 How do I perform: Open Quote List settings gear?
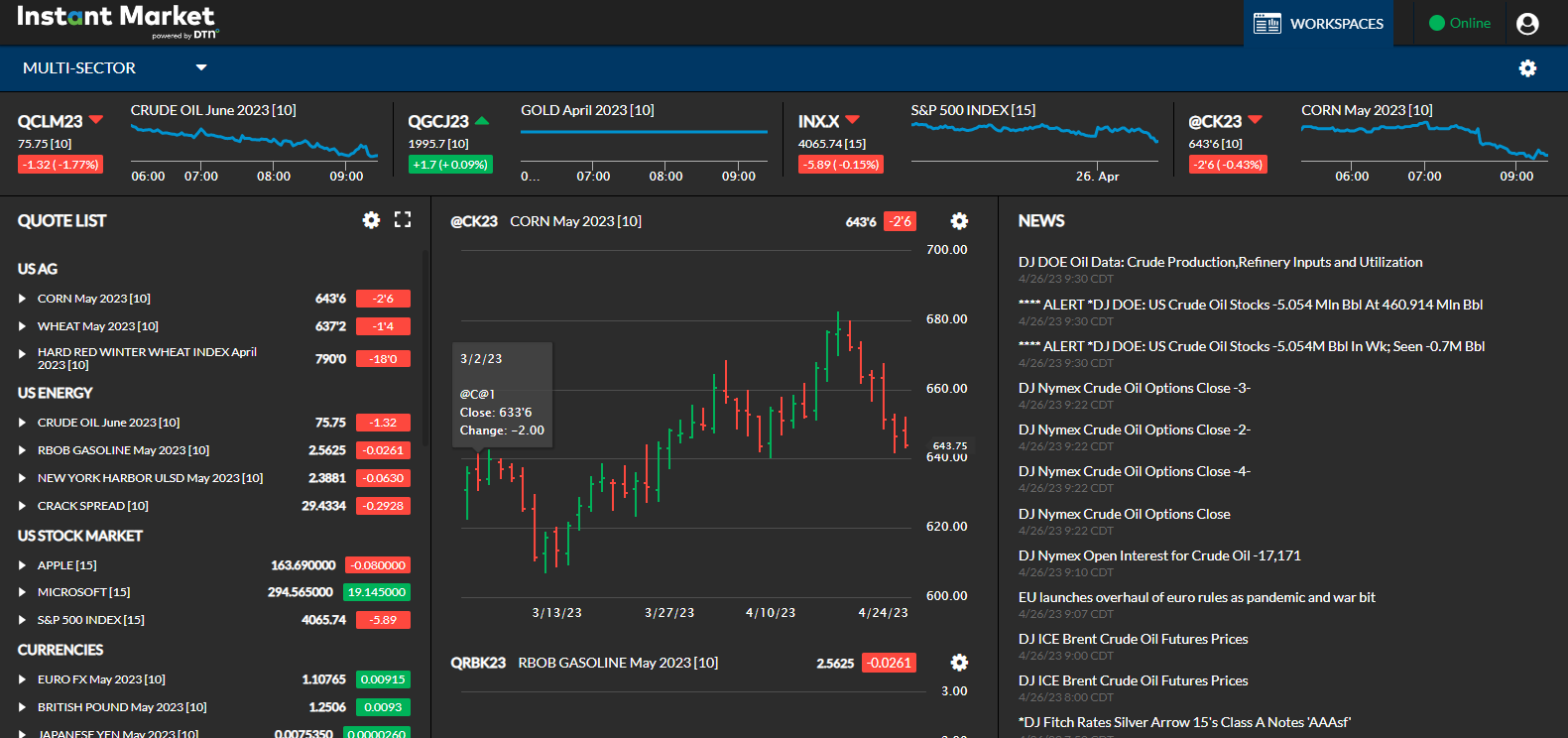click(x=371, y=220)
